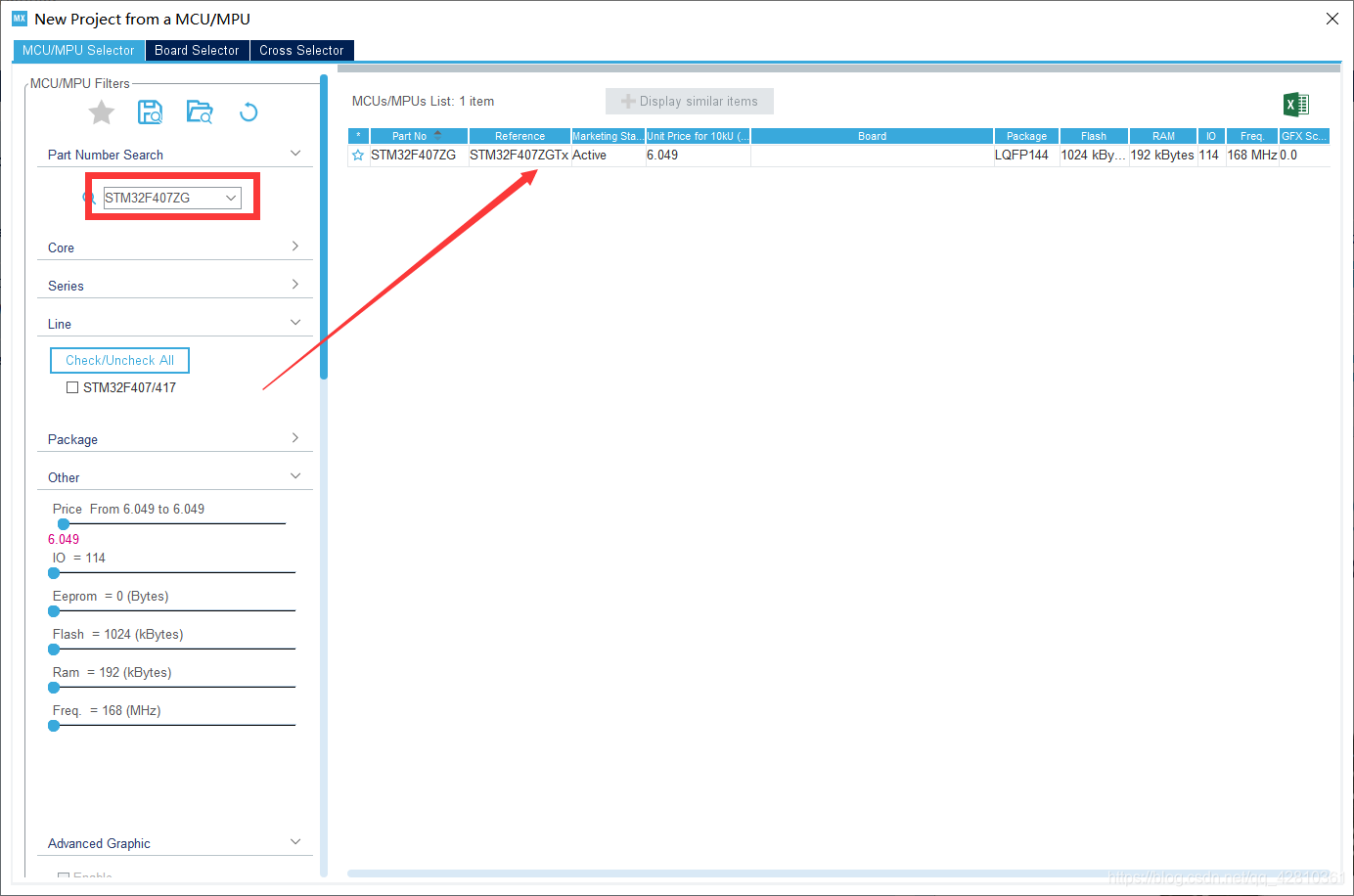1354x896 pixels.
Task: Click the 168 MHz frequency cell
Action: [1252, 156]
